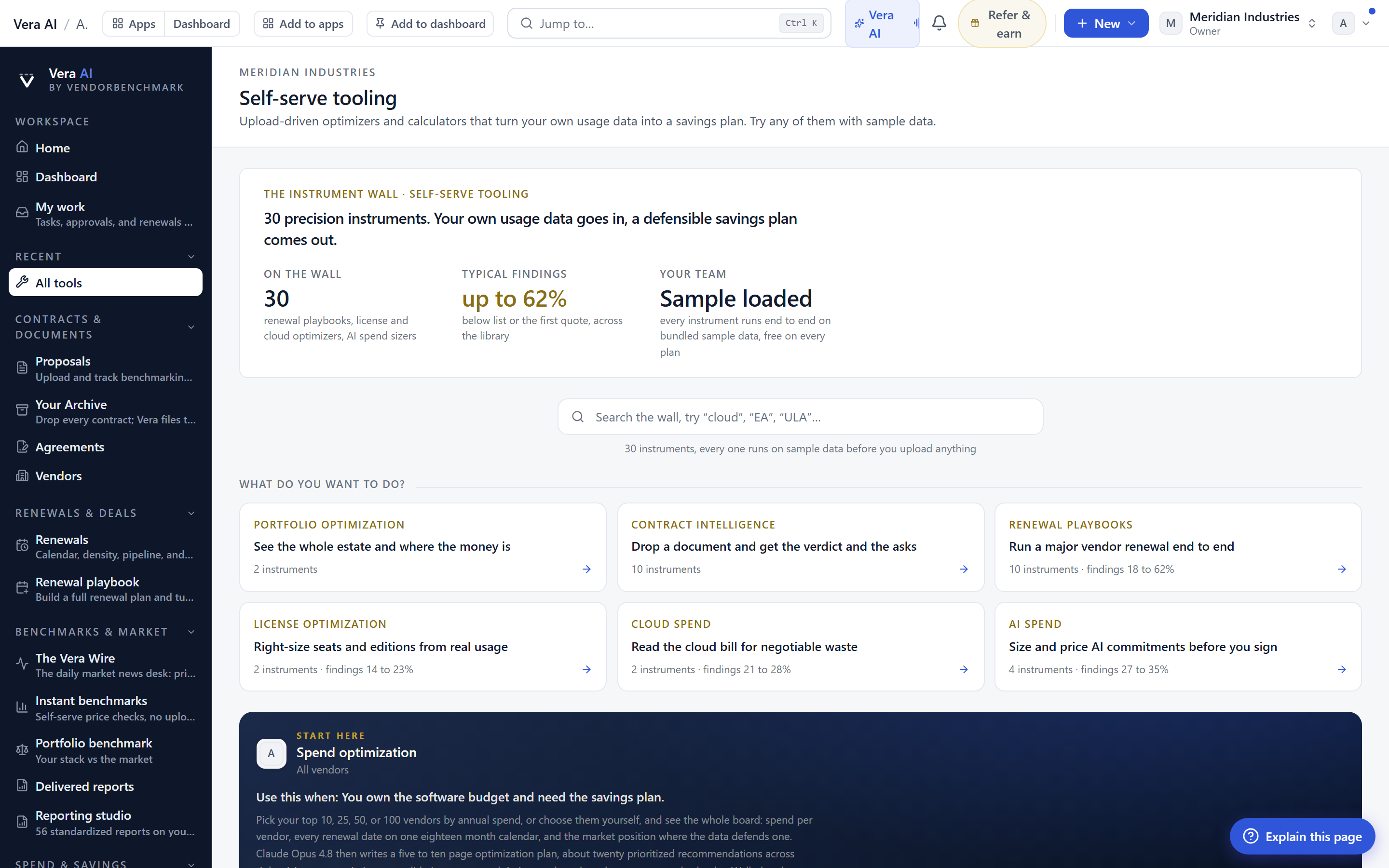Click the 'Sample loaded' team status
This screenshot has height=868, width=1389.
pos(736,298)
